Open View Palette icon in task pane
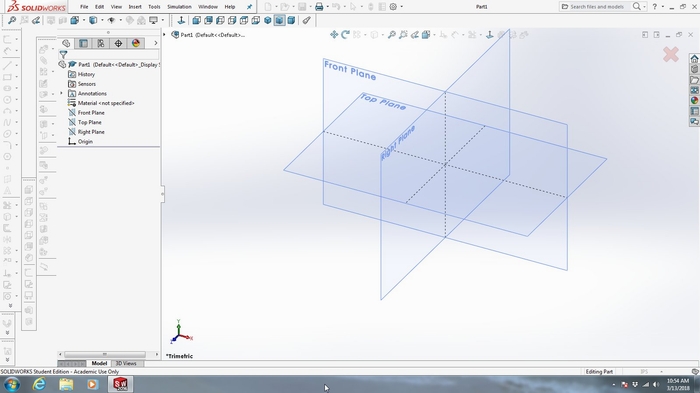 [x=694, y=90]
